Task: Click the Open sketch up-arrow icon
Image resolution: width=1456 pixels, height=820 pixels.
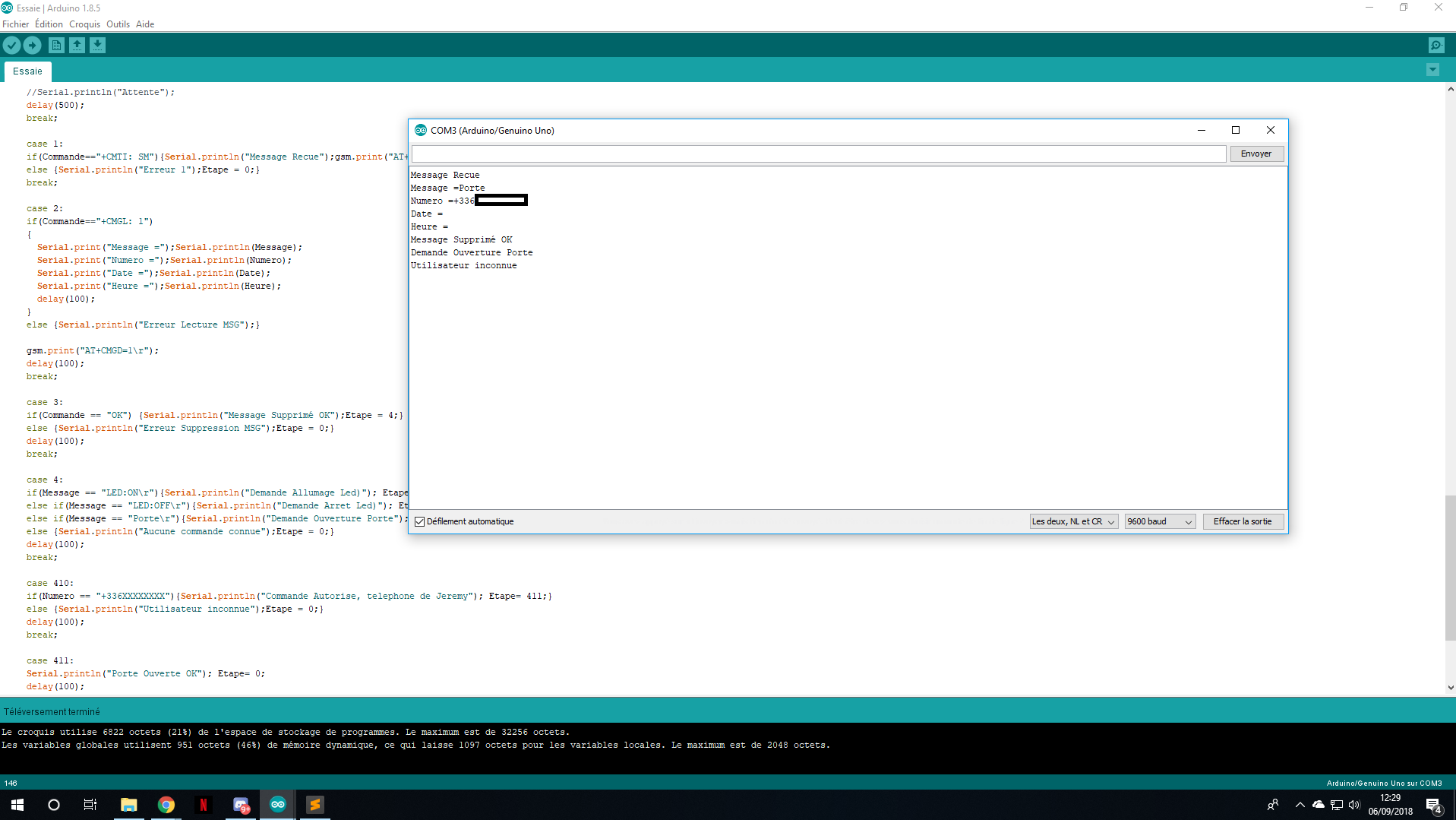Action: (x=77, y=46)
